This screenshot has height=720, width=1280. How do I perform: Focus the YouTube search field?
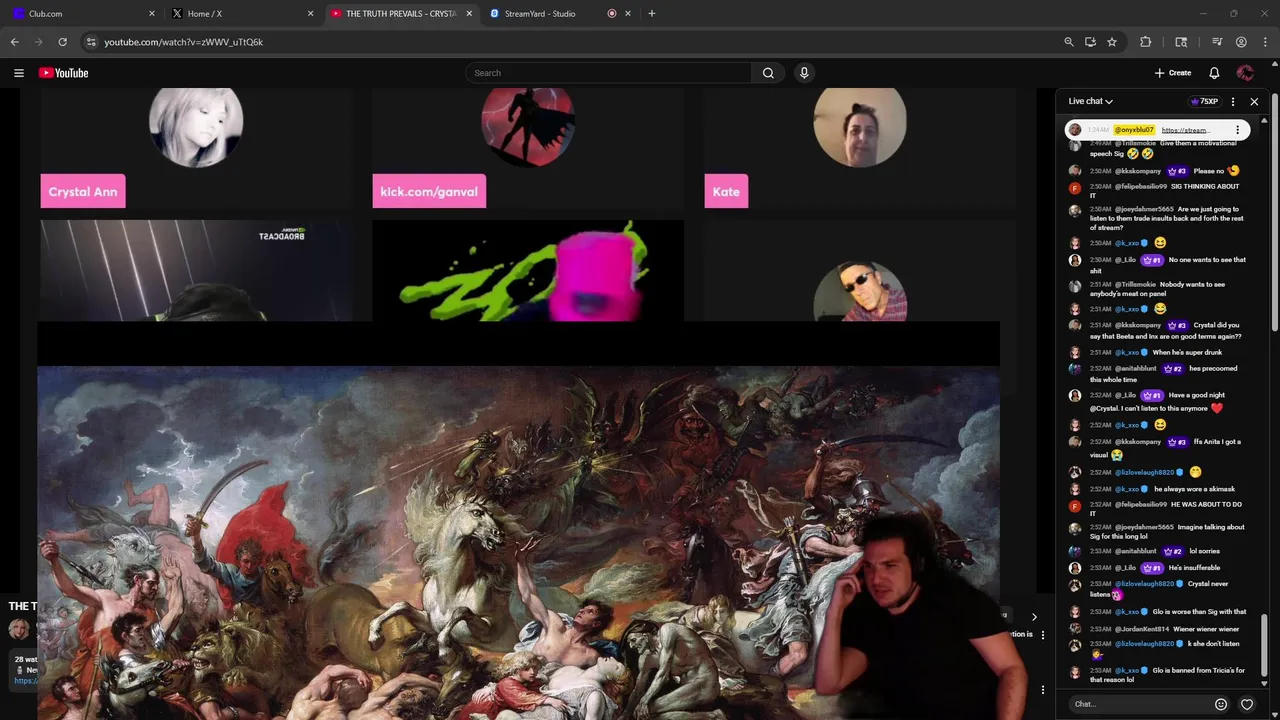pos(608,73)
